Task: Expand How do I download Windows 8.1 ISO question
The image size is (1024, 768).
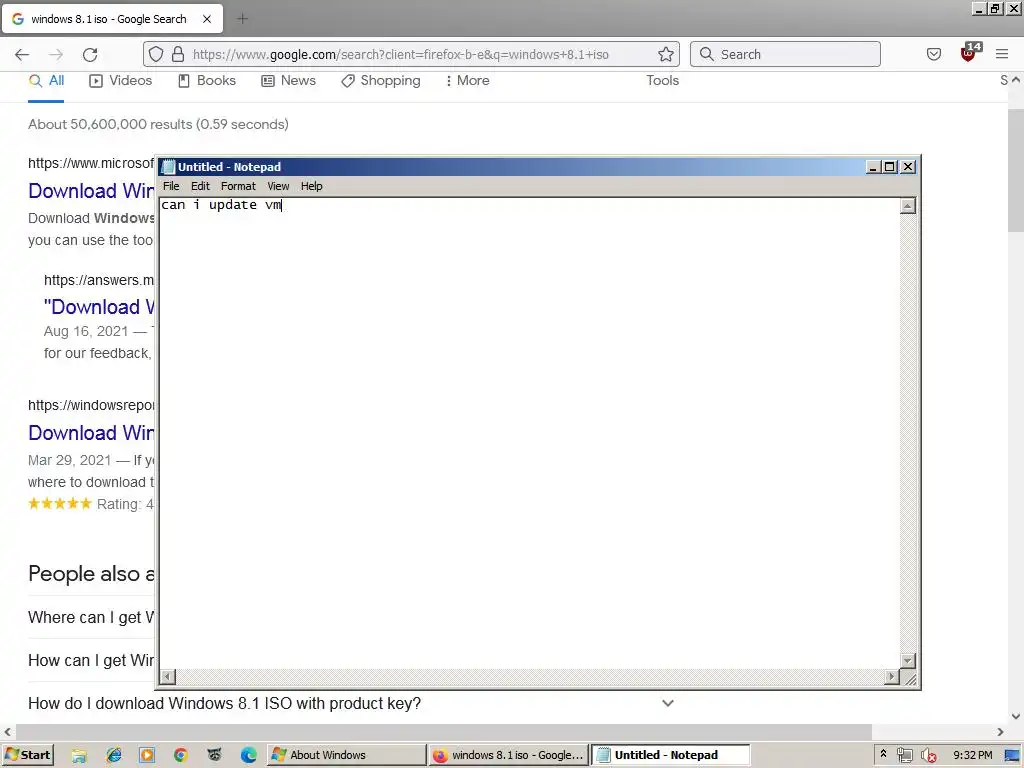Action: 351,703
